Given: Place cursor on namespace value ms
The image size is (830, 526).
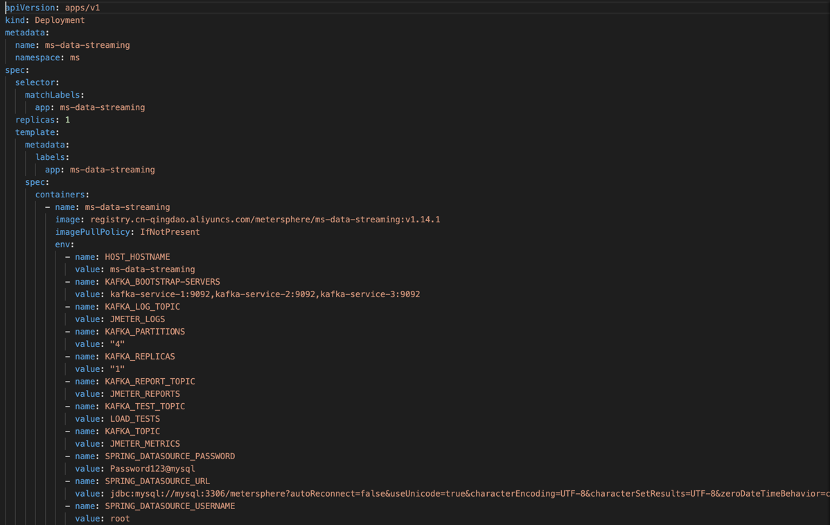Looking at the screenshot, I should point(75,58).
